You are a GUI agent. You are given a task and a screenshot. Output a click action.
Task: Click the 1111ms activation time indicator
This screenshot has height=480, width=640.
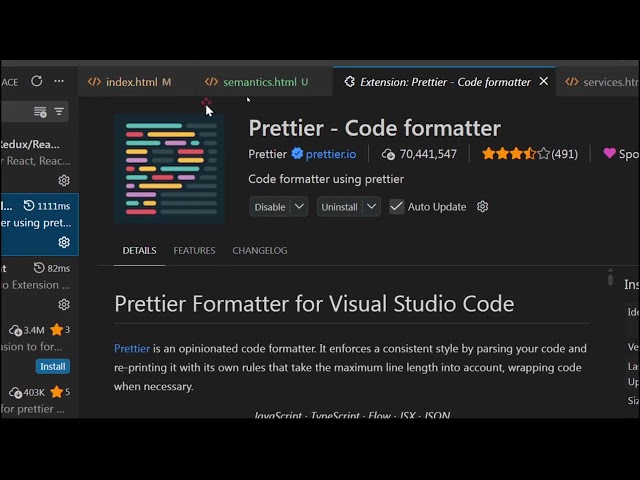click(x=47, y=206)
